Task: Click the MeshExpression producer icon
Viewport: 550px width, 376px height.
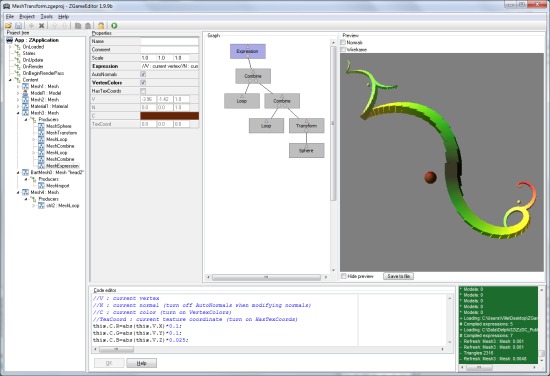Action: point(41,166)
